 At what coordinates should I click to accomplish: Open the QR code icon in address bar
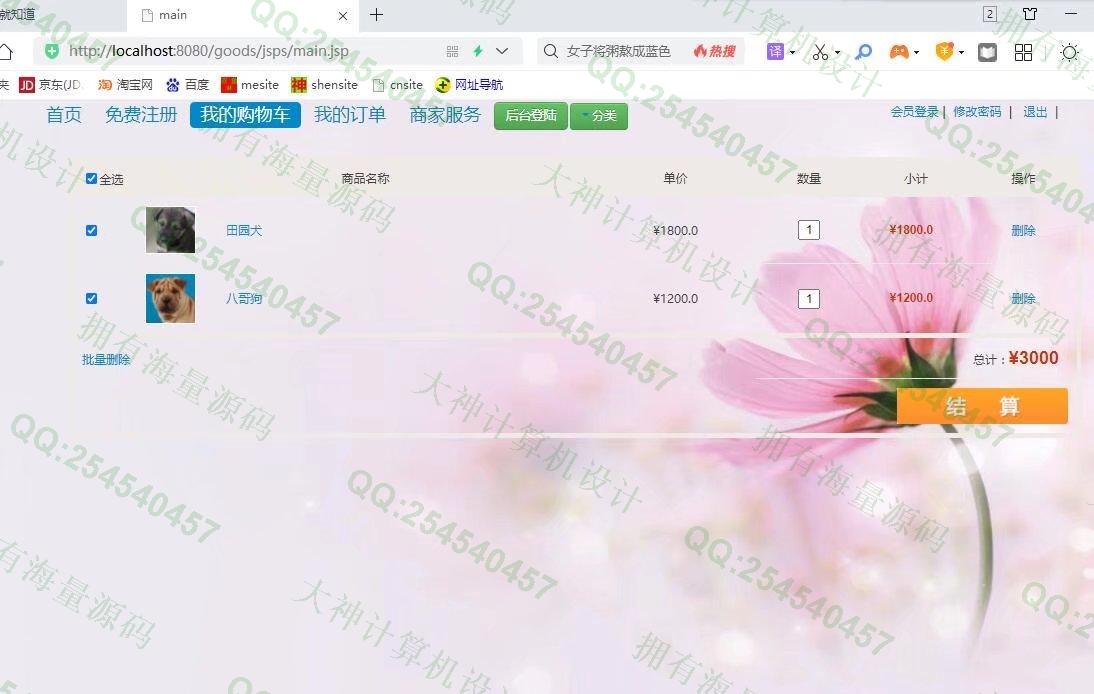click(452, 51)
